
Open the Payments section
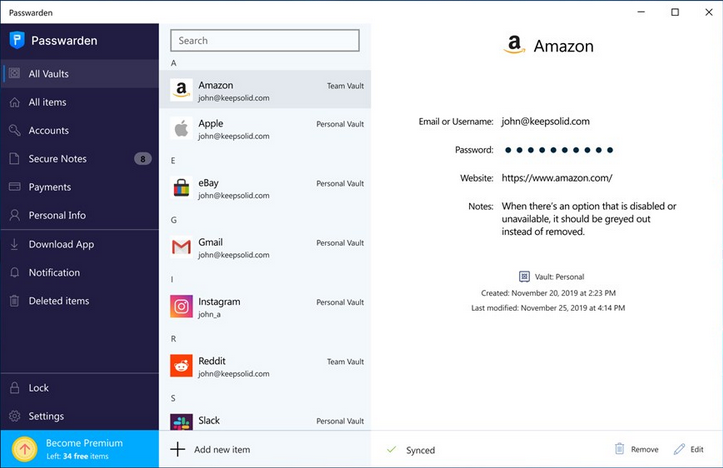pos(80,187)
